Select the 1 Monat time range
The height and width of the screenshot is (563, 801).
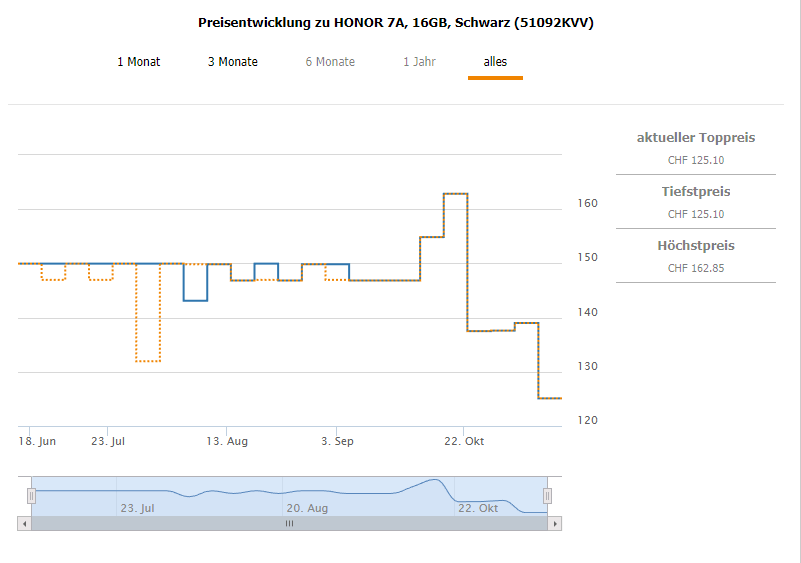coord(138,62)
